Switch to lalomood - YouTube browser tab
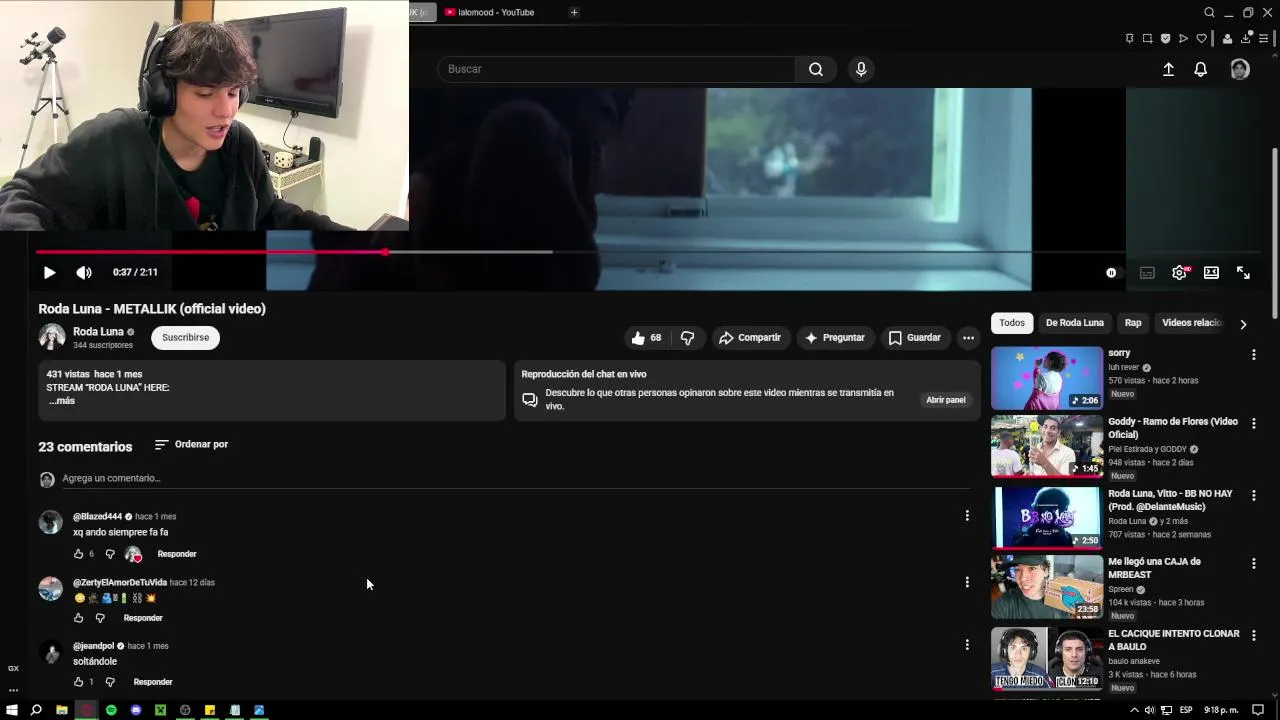Image resolution: width=1280 pixels, height=720 pixels. click(x=497, y=12)
